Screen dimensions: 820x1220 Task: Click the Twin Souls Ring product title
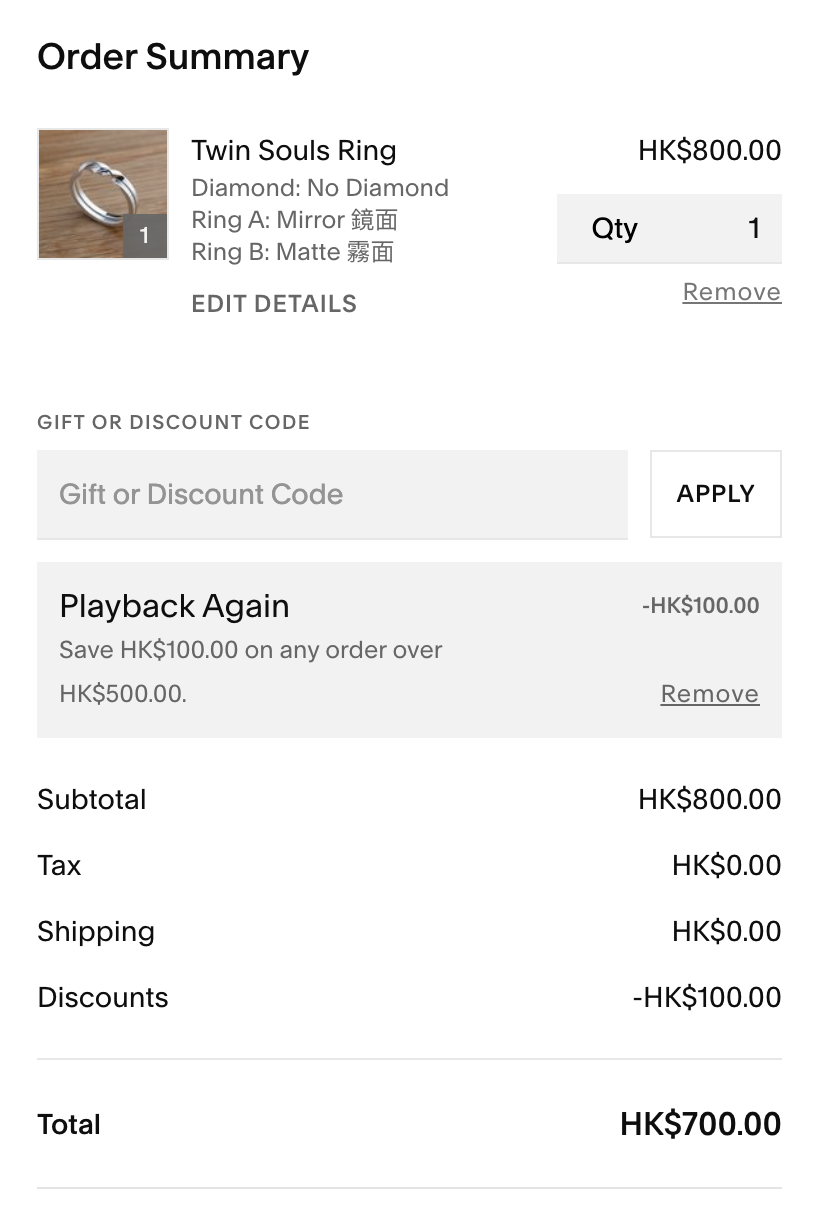click(x=294, y=151)
